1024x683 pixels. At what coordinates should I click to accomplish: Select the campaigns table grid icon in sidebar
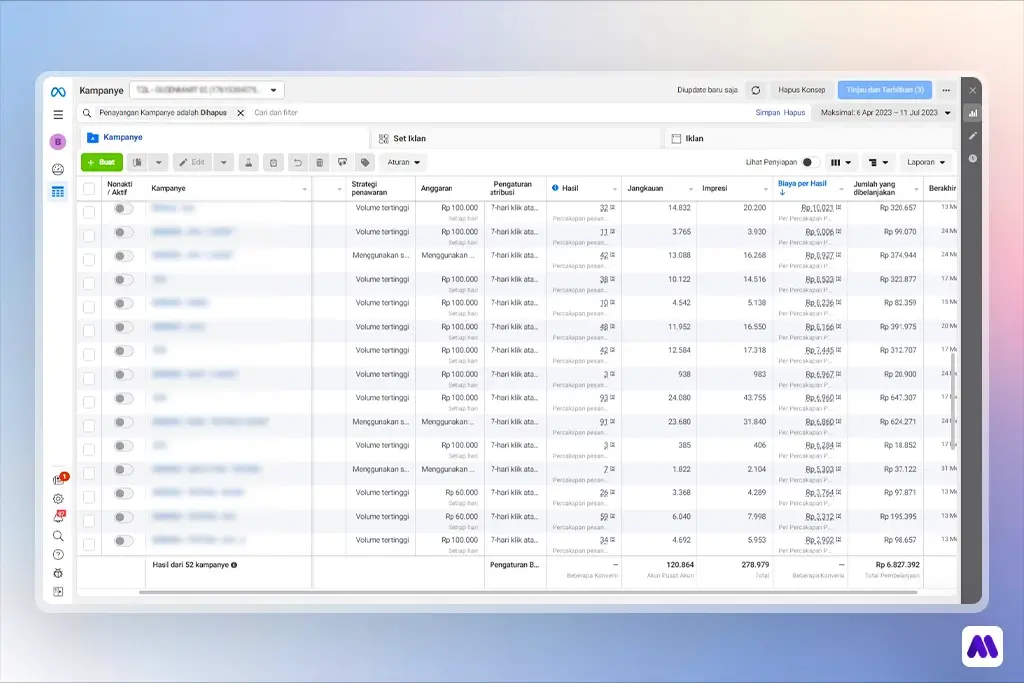(x=58, y=192)
